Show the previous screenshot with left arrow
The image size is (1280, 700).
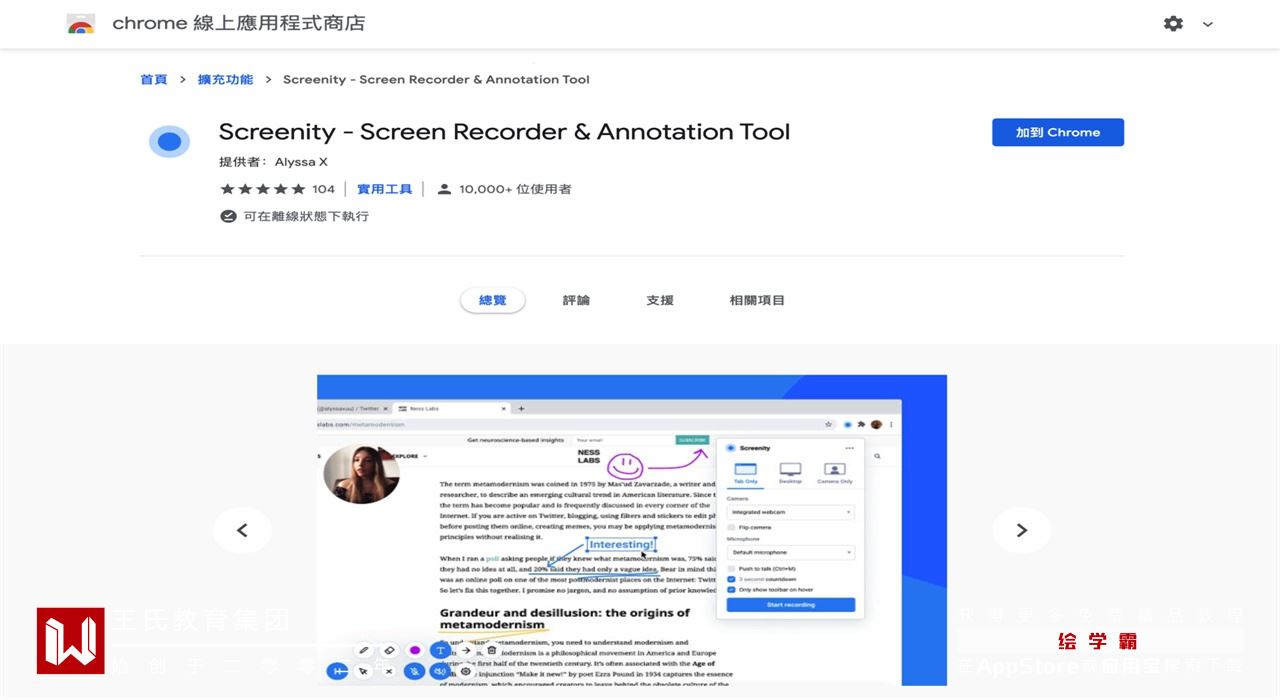click(x=242, y=530)
